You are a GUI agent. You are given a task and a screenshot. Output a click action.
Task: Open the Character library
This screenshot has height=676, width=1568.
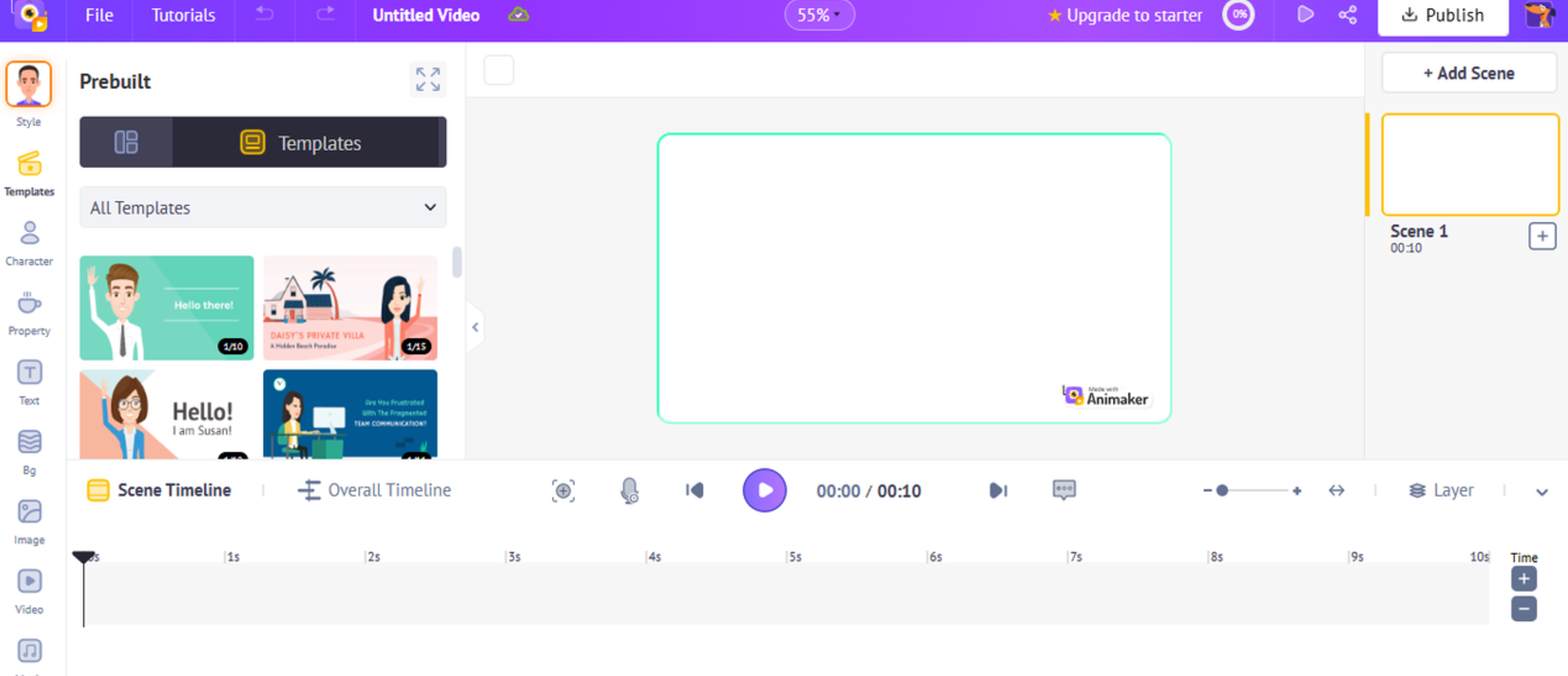[29, 244]
